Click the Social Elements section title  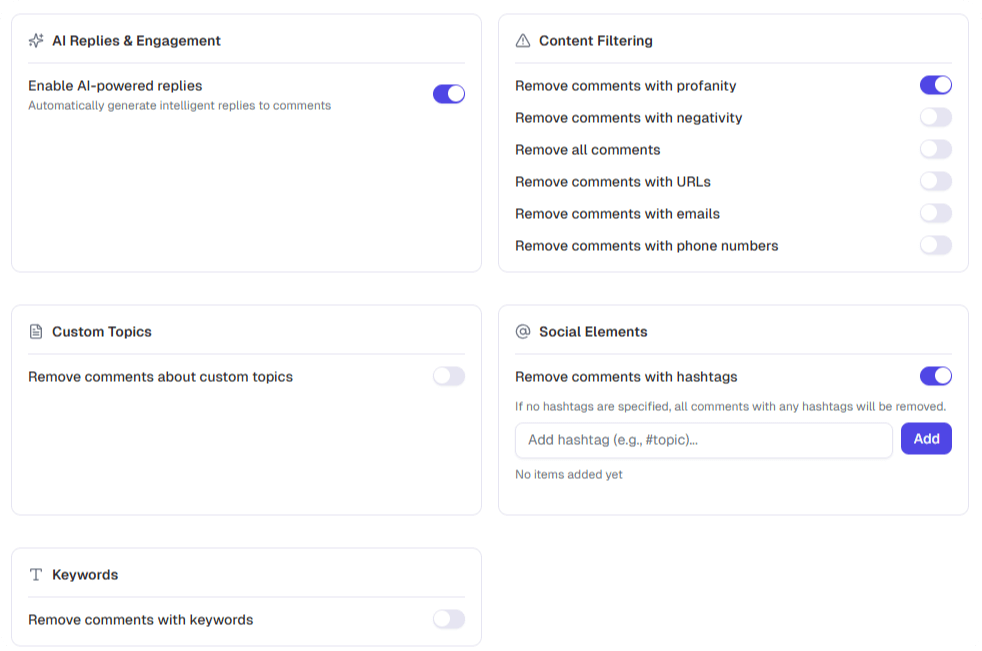tap(593, 331)
